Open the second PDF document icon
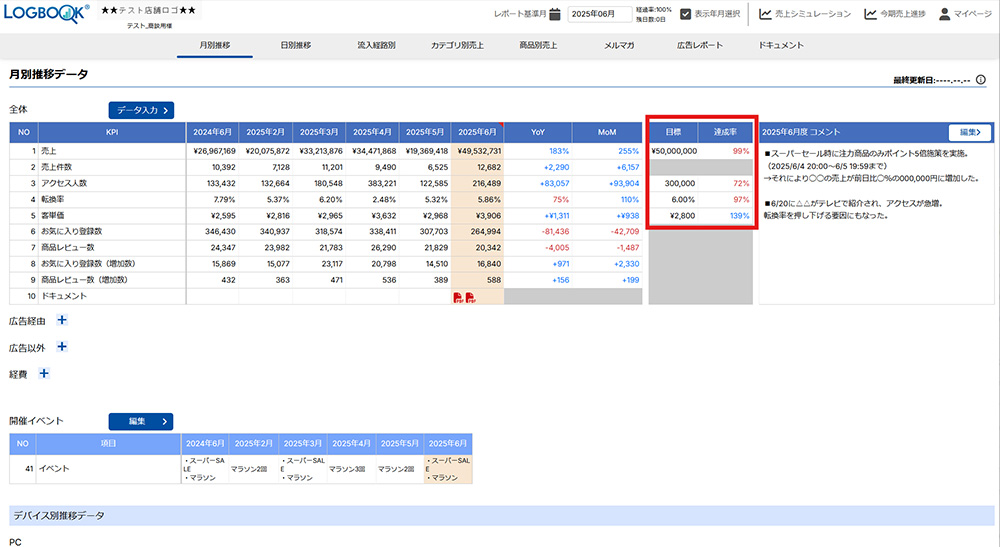The height and width of the screenshot is (547, 1000). [468, 297]
